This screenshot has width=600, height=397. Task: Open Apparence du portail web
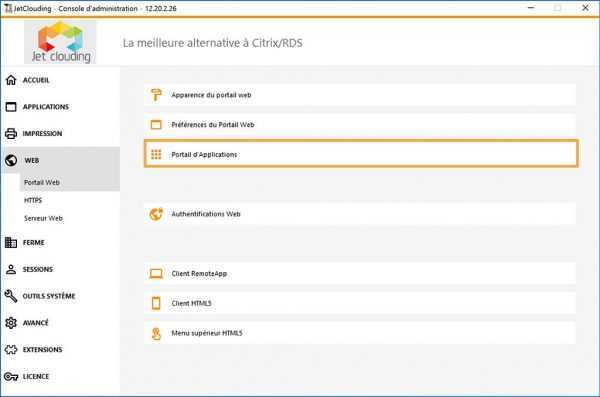point(360,95)
